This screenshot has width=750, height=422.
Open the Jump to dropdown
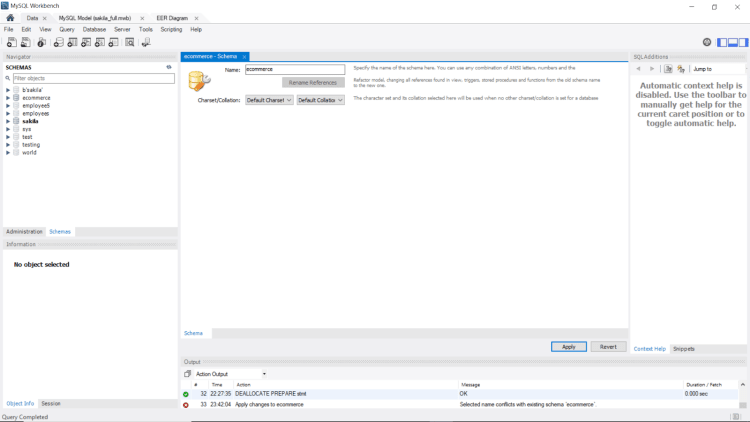point(719,69)
